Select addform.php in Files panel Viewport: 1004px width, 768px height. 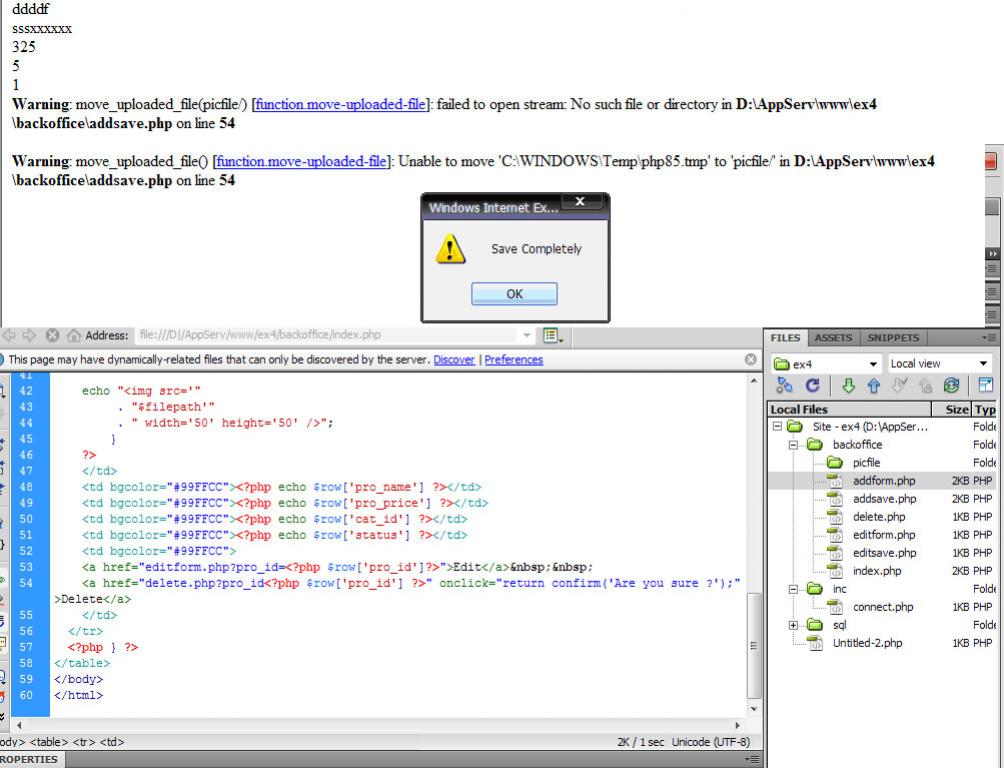click(884, 480)
